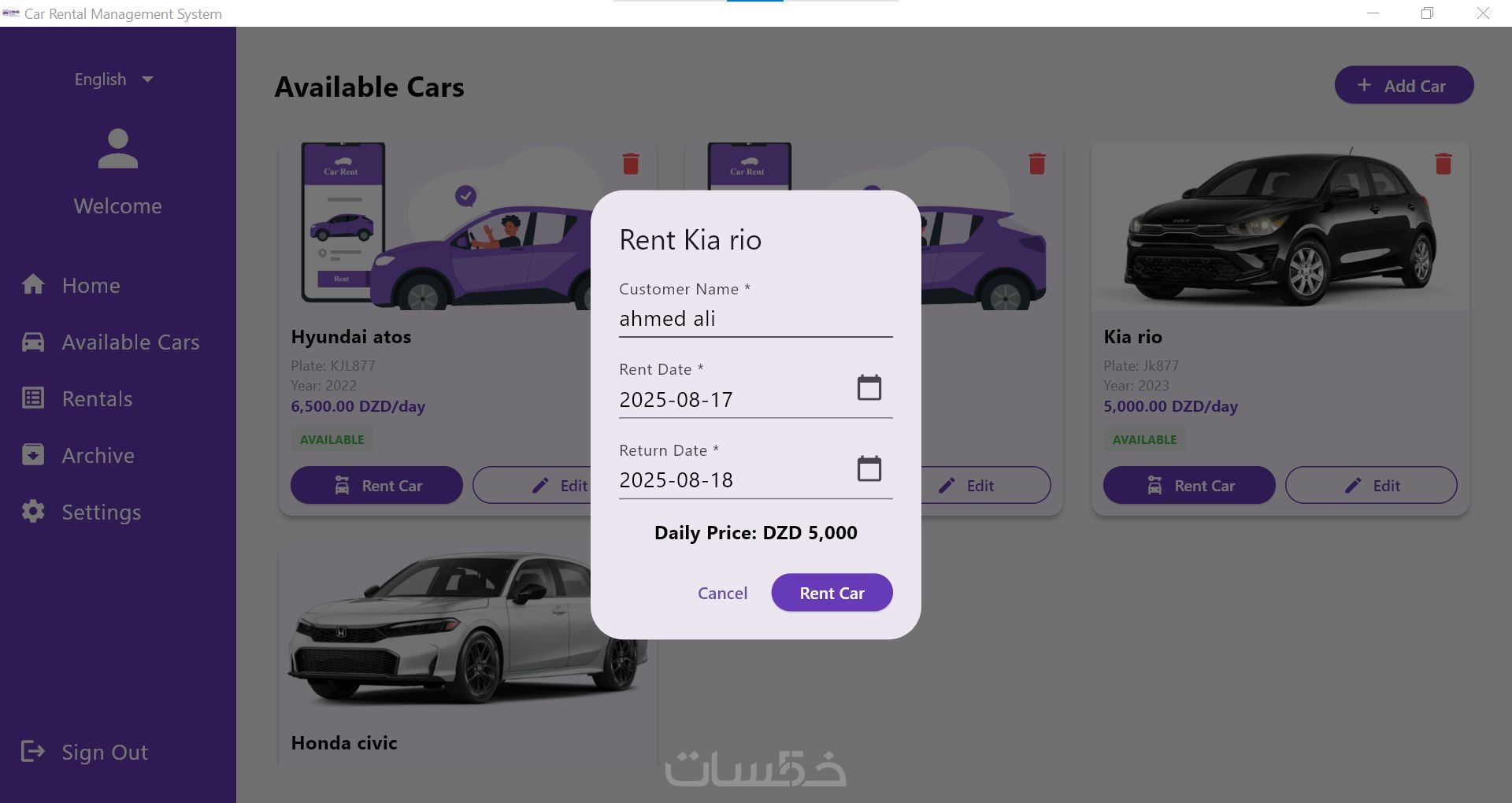This screenshot has height=803, width=1512.
Task: Click Rent Car on Hyundai atos card
Action: (376, 486)
